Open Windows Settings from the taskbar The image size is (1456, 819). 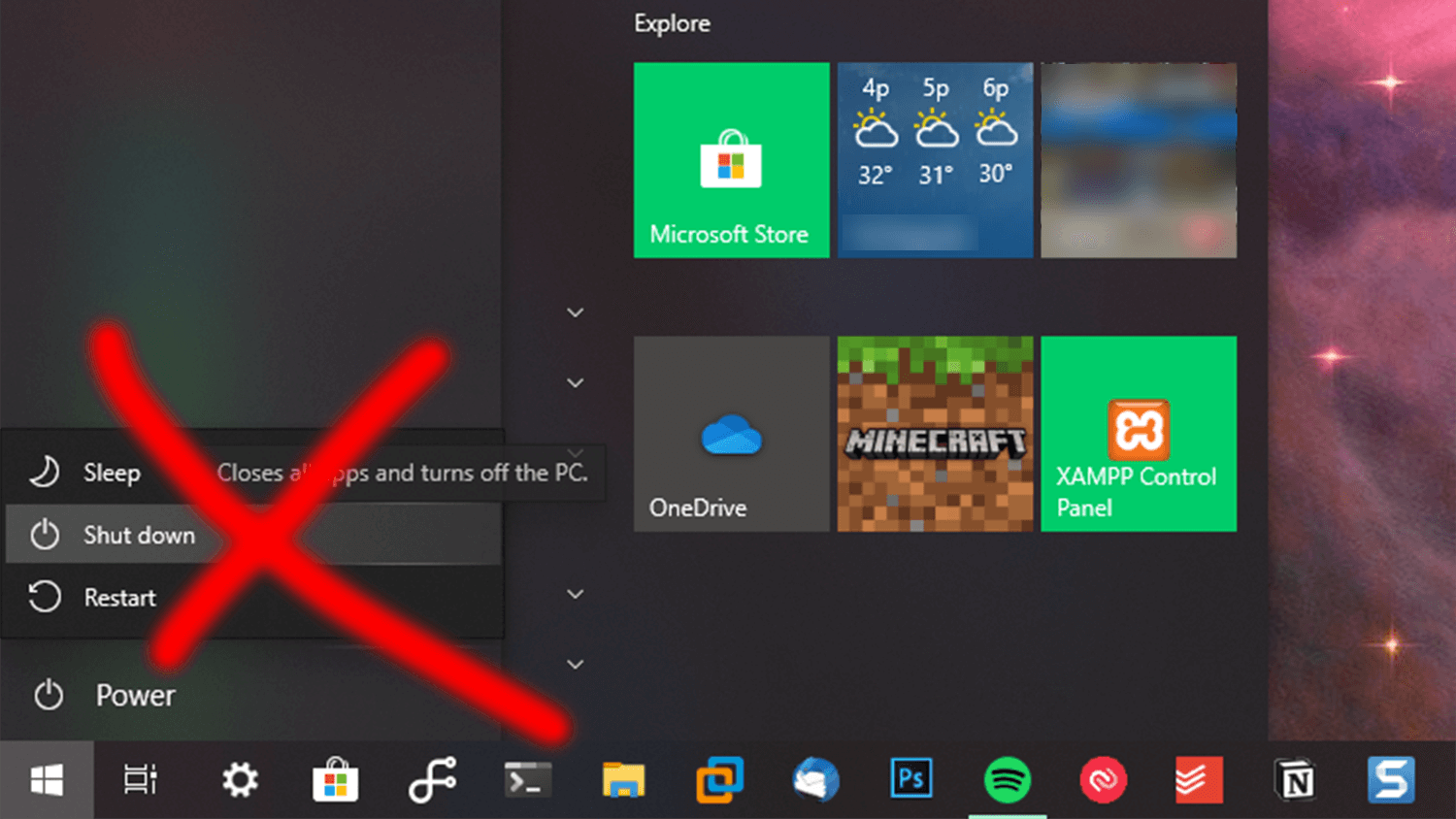coord(240,778)
